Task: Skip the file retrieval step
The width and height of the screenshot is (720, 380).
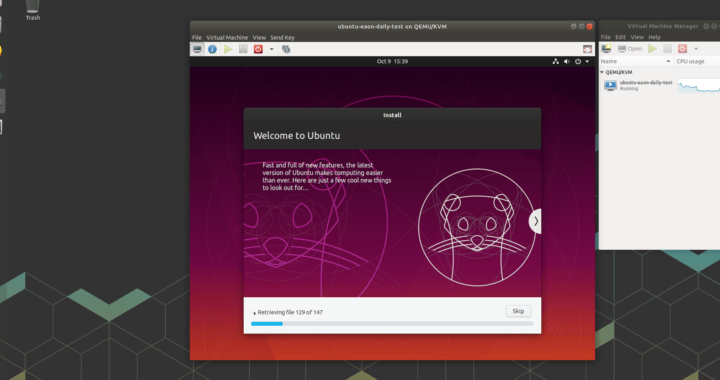Action: pyautogui.click(x=518, y=311)
